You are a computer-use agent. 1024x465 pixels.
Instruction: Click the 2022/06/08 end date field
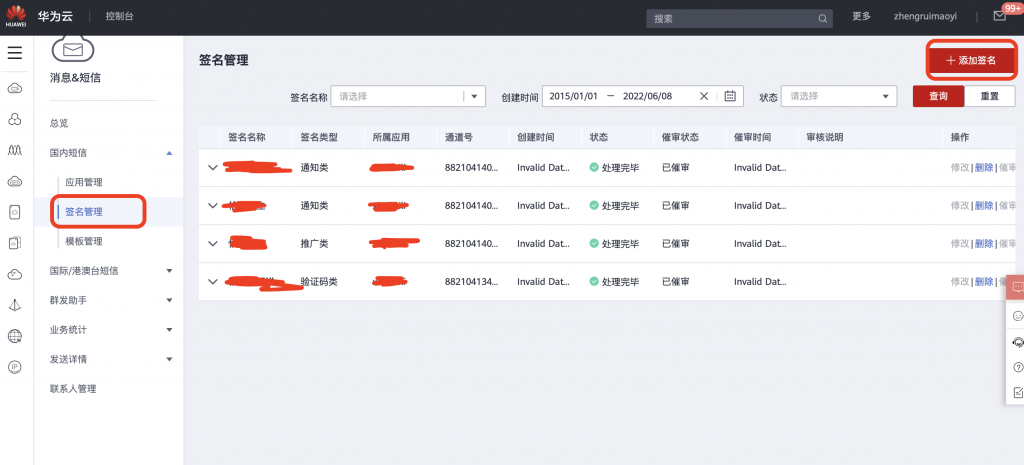[647, 96]
